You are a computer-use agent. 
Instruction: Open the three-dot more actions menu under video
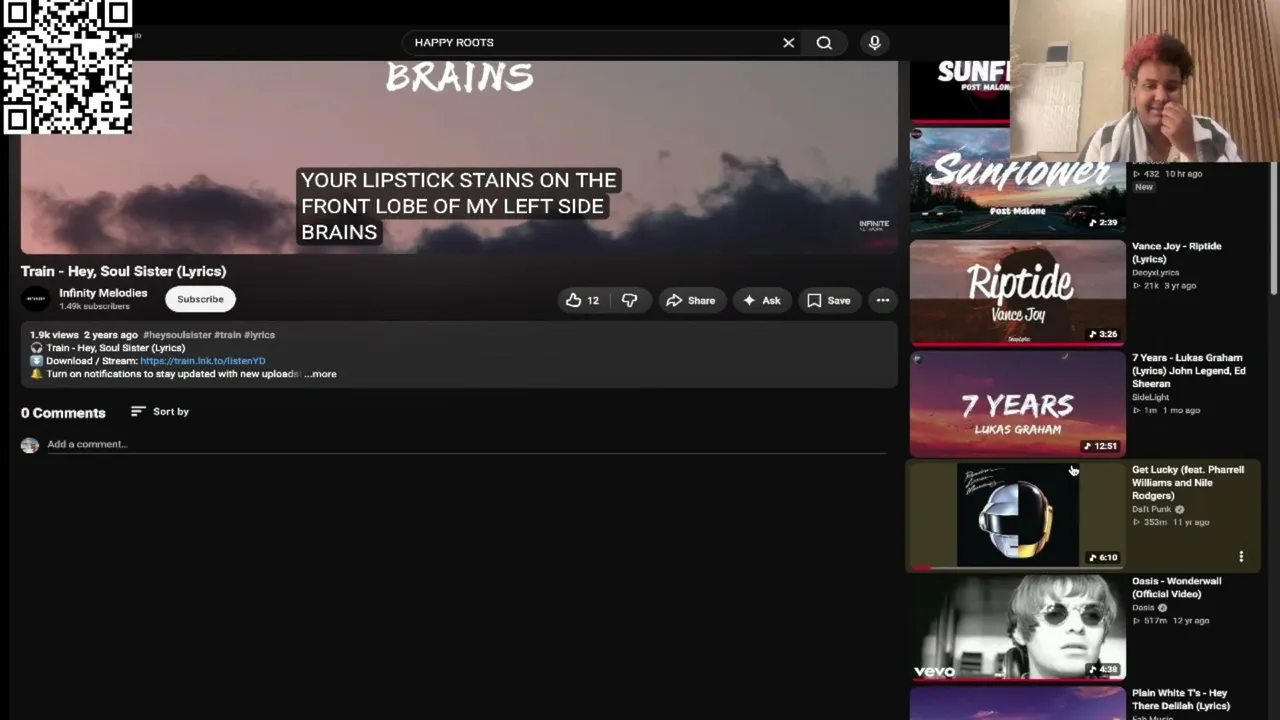tap(883, 300)
